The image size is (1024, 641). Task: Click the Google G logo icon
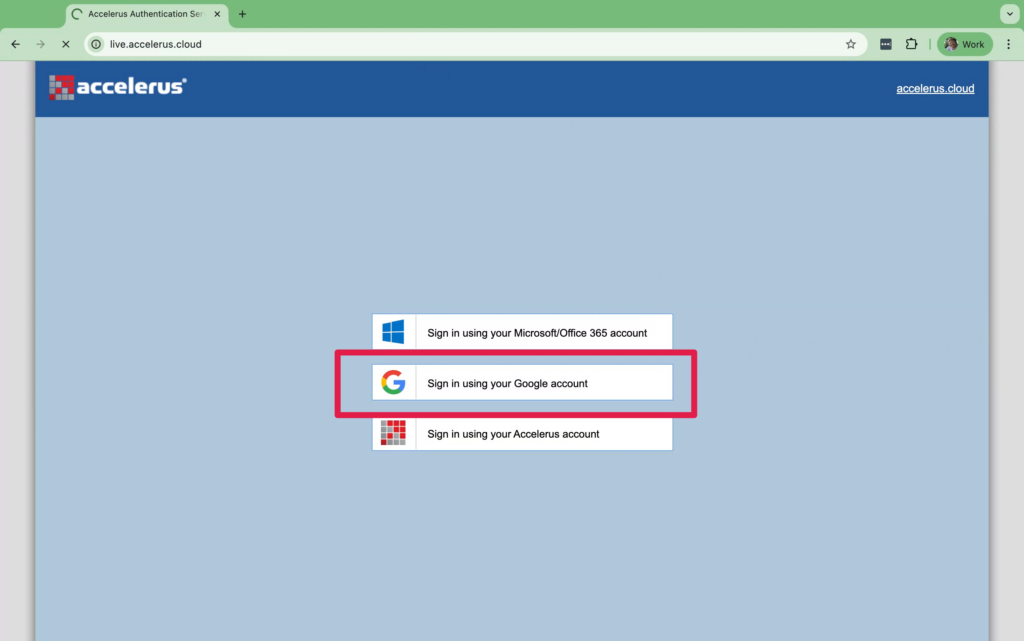pyautogui.click(x=393, y=383)
